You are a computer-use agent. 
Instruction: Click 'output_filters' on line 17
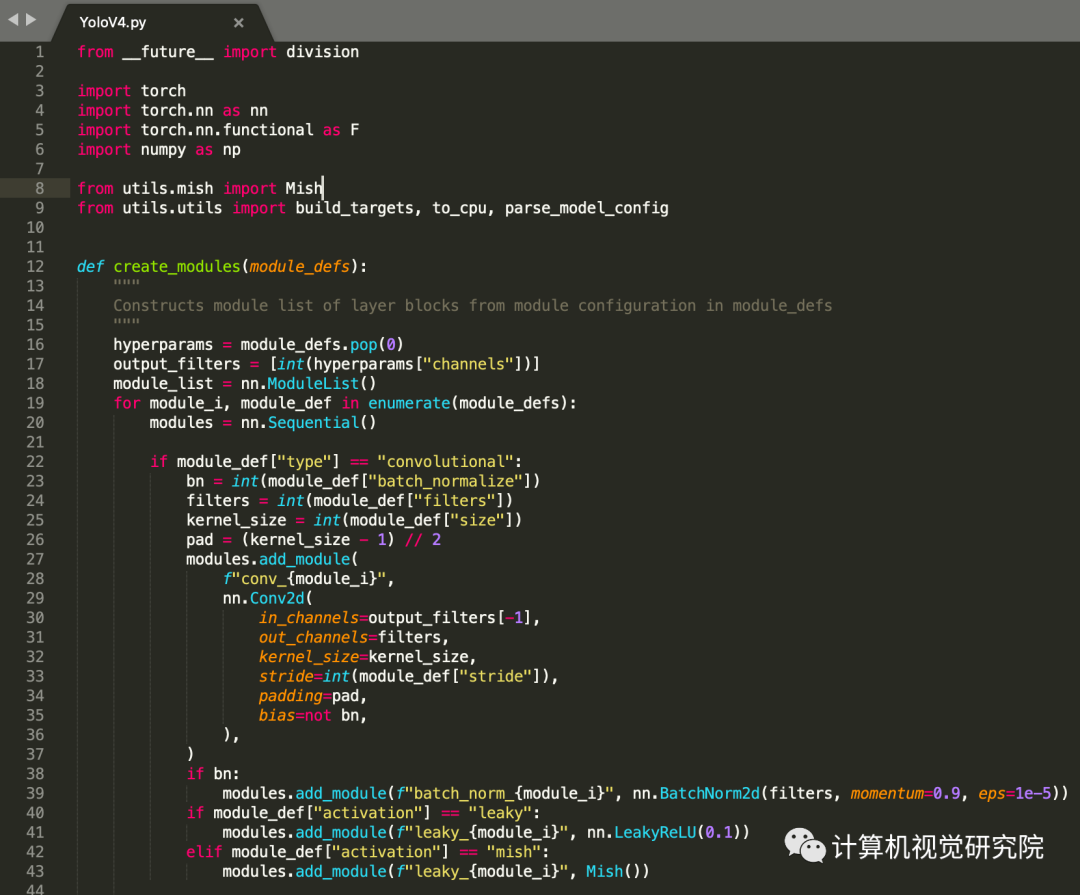(x=177, y=364)
